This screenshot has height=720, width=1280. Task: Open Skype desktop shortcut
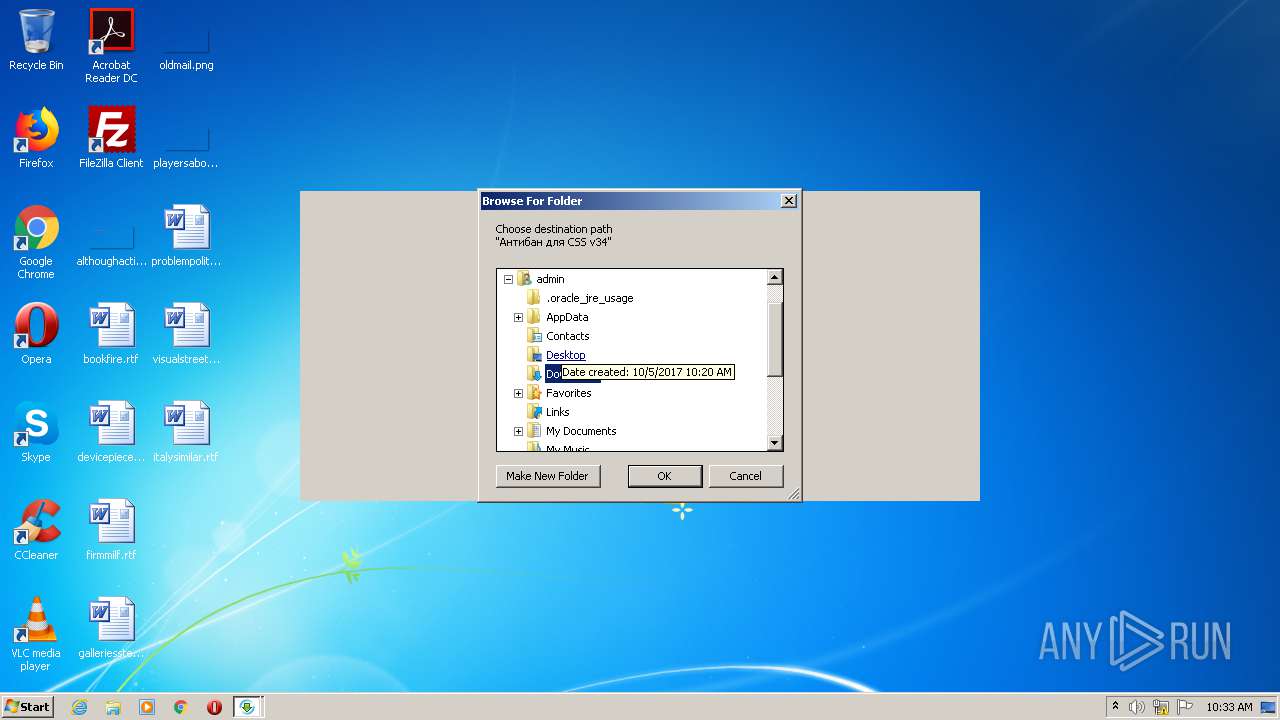tap(36, 432)
